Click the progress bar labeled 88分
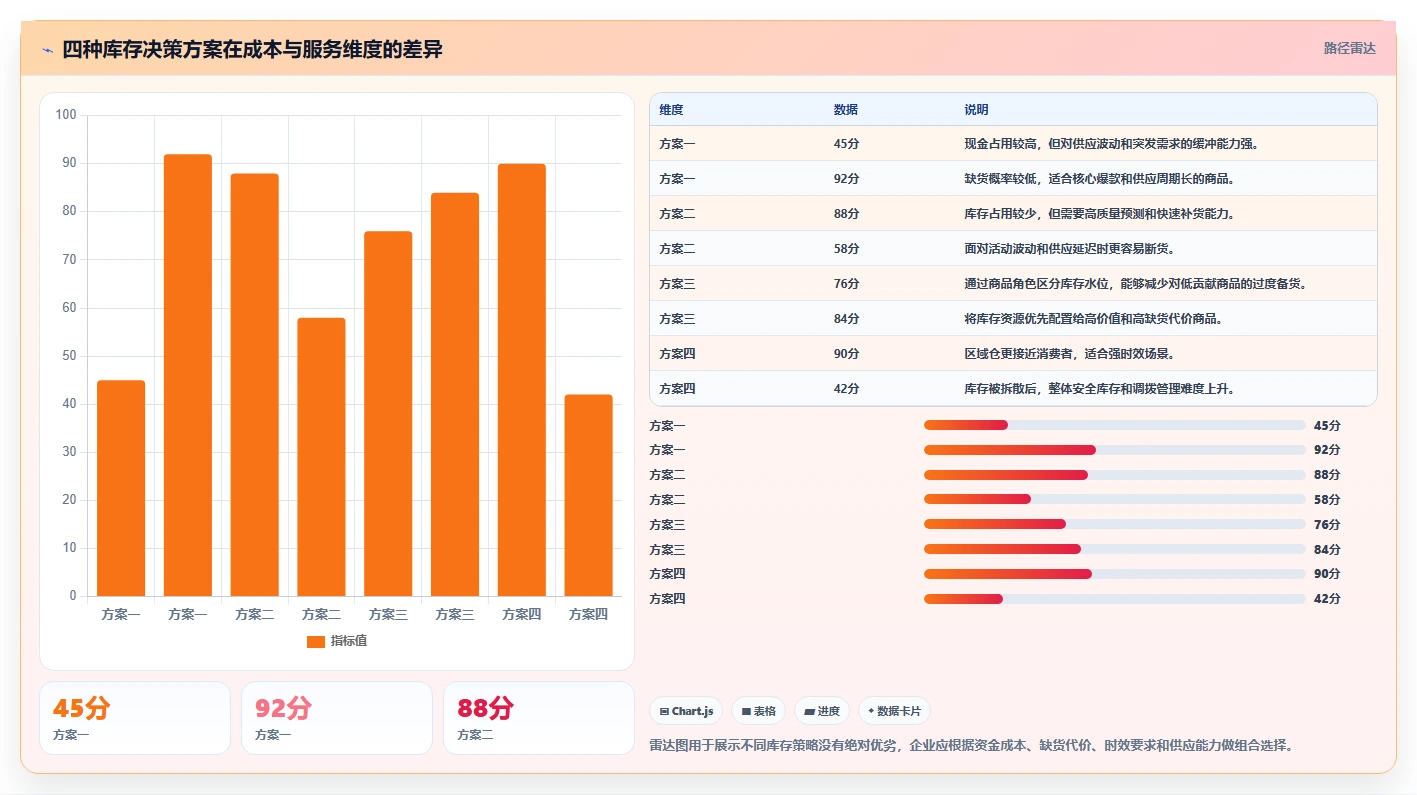 [x=1115, y=475]
